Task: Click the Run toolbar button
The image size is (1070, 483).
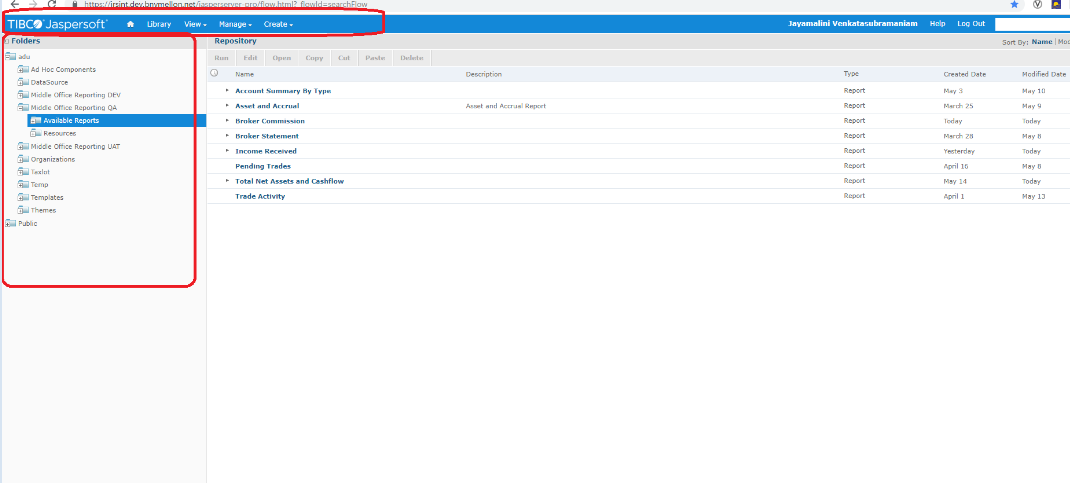Action: coord(222,58)
